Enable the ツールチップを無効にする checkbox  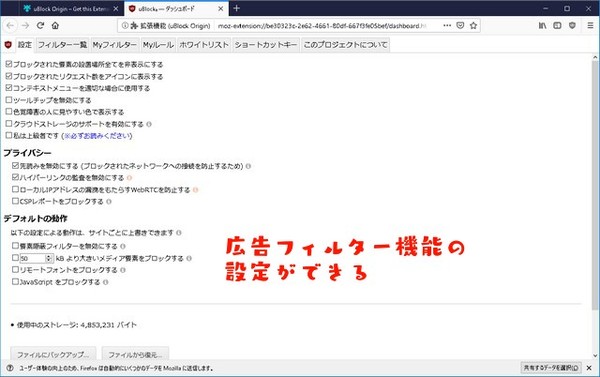pos(9,100)
